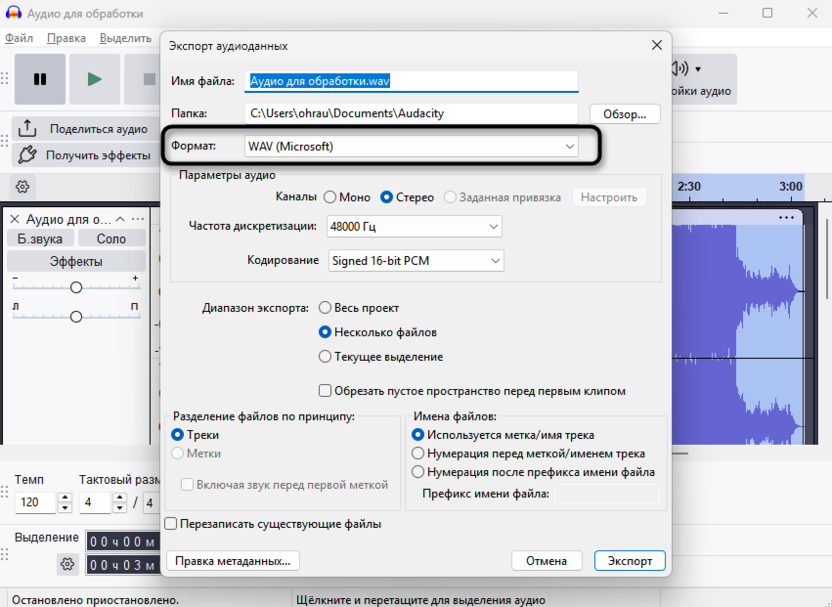Click the Mute (Б.звука) track button
Viewport: 832px width, 607px height.
tap(40, 239)
